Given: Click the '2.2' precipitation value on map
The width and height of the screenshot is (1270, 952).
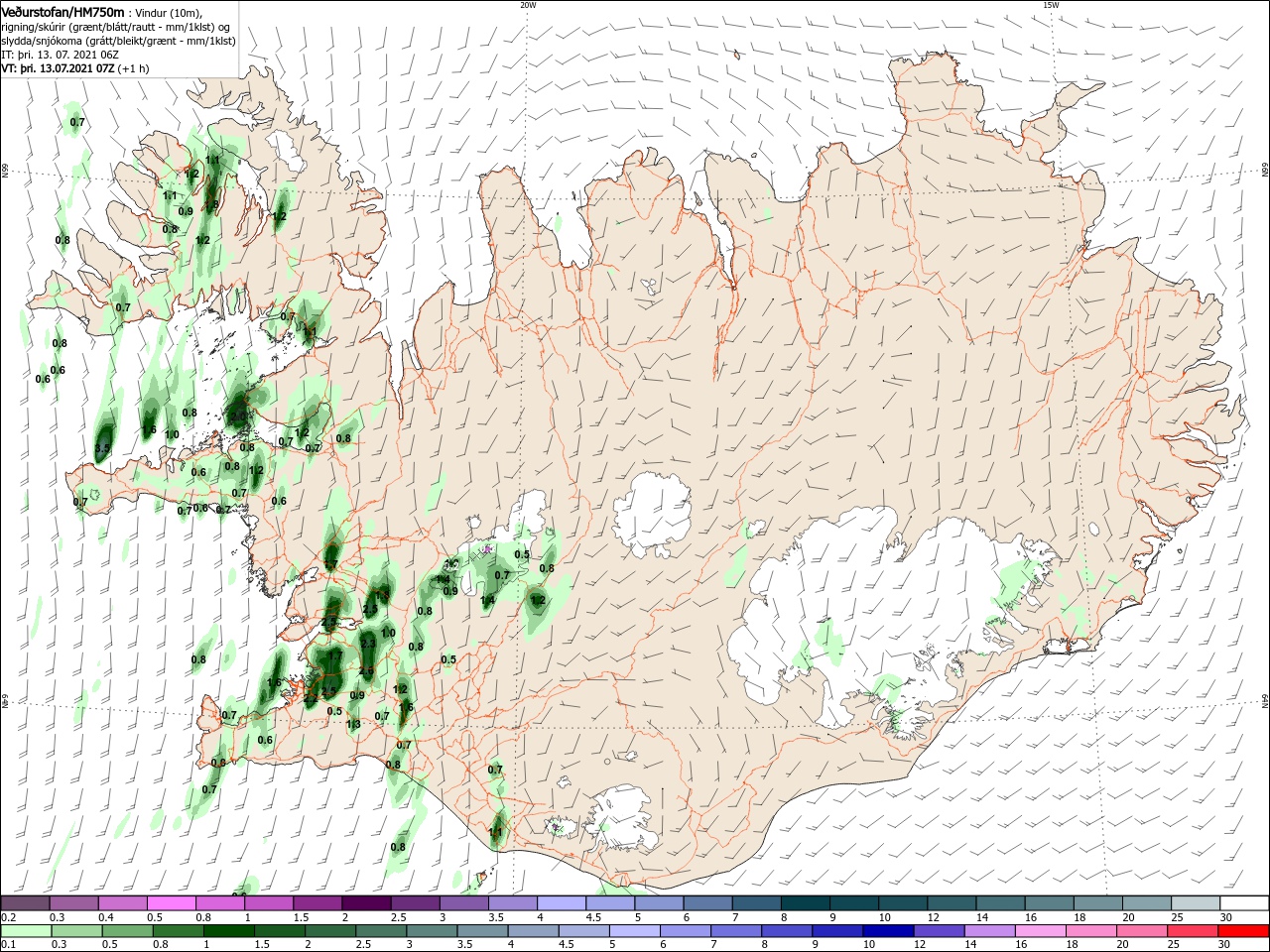Looking at the screenshot, I should coord(311,699).
